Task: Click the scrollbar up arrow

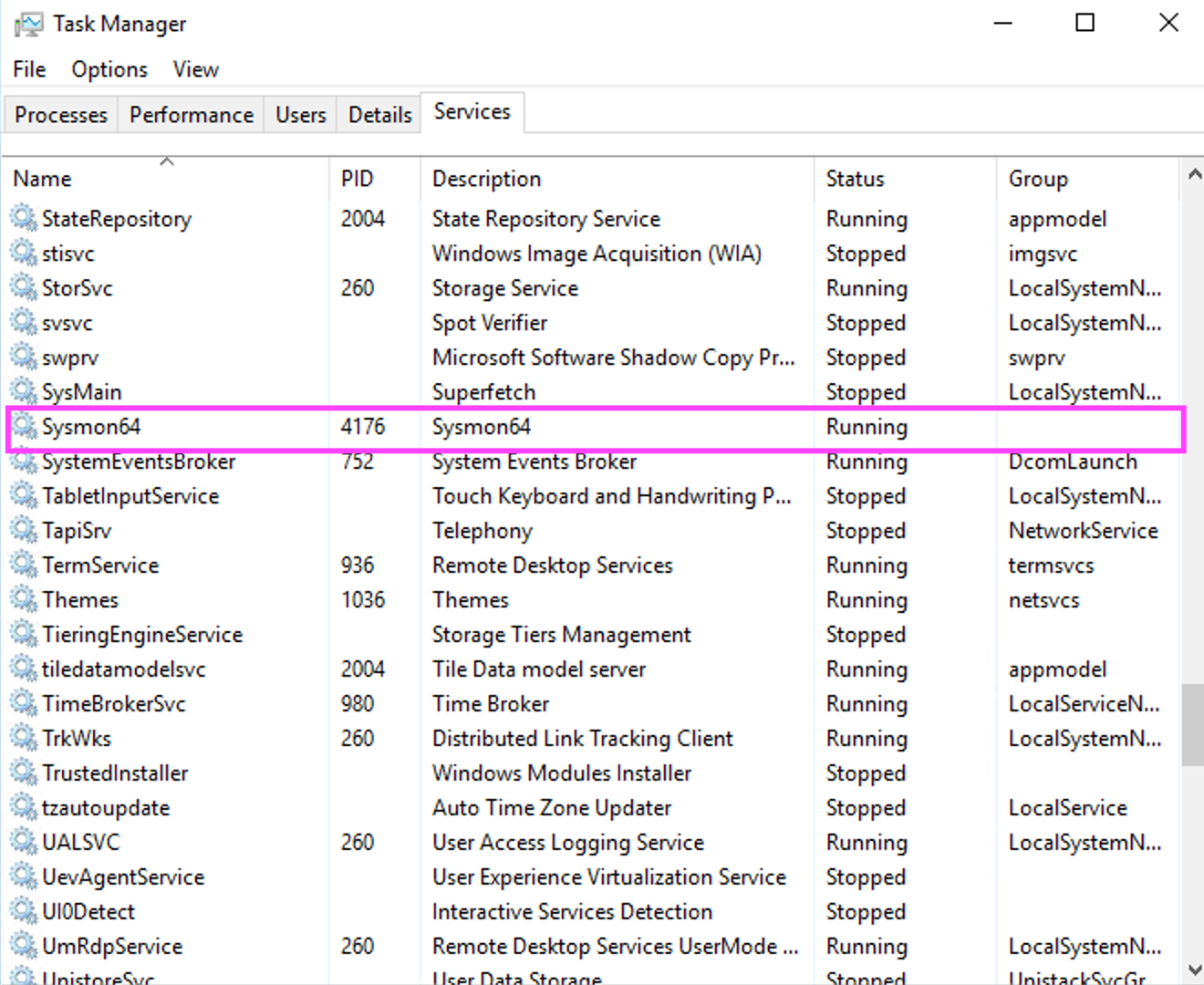Action: pos(1193,173)
